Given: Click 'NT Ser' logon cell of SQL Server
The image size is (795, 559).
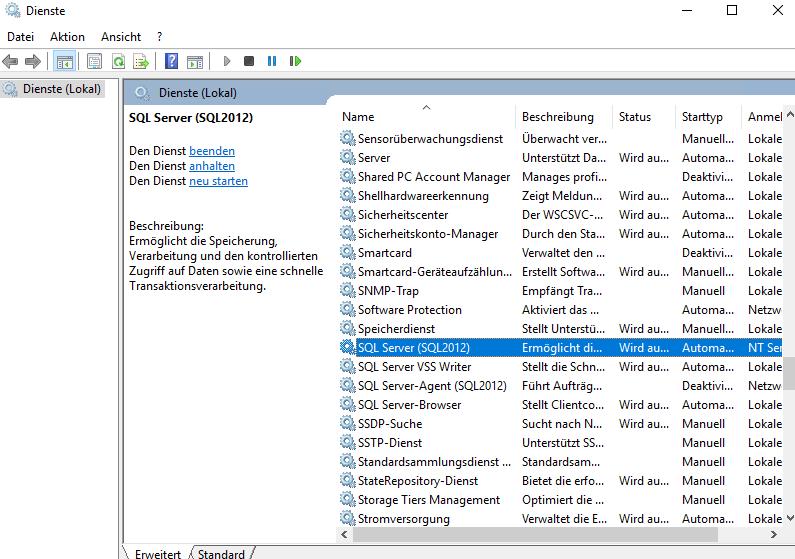Looking at the screenshot, I should pyautogui.click(x=765, y=348).
